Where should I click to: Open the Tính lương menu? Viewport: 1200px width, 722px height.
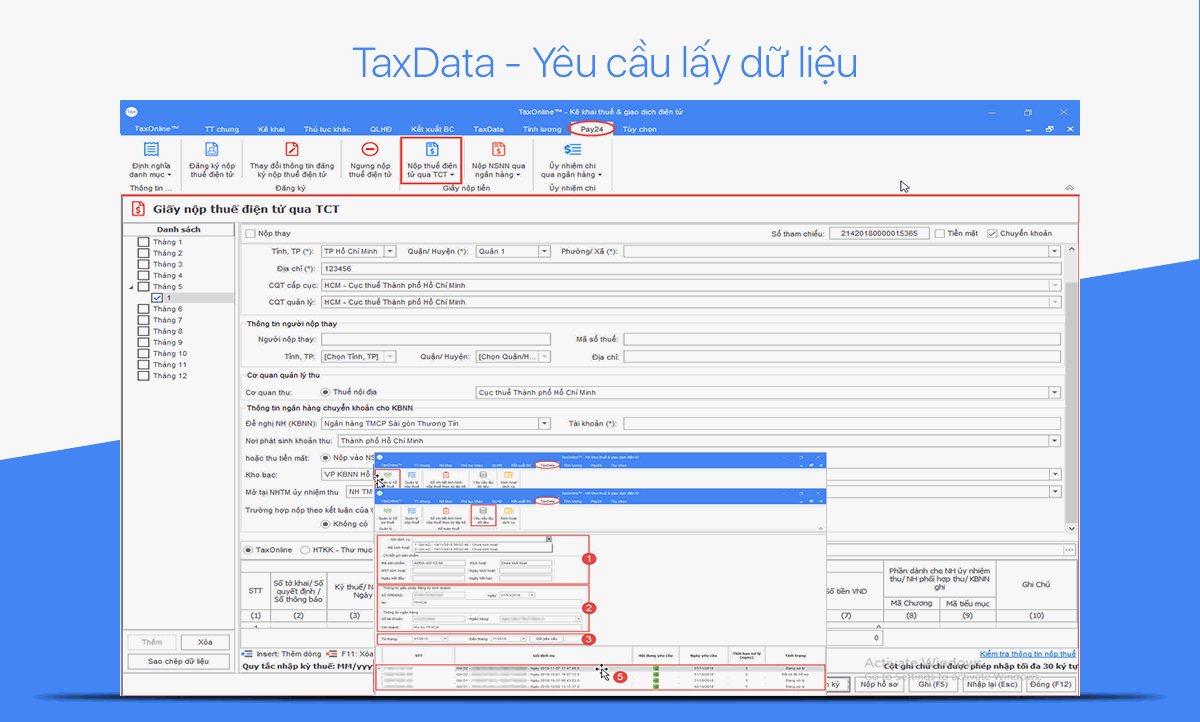coord(541,128)
